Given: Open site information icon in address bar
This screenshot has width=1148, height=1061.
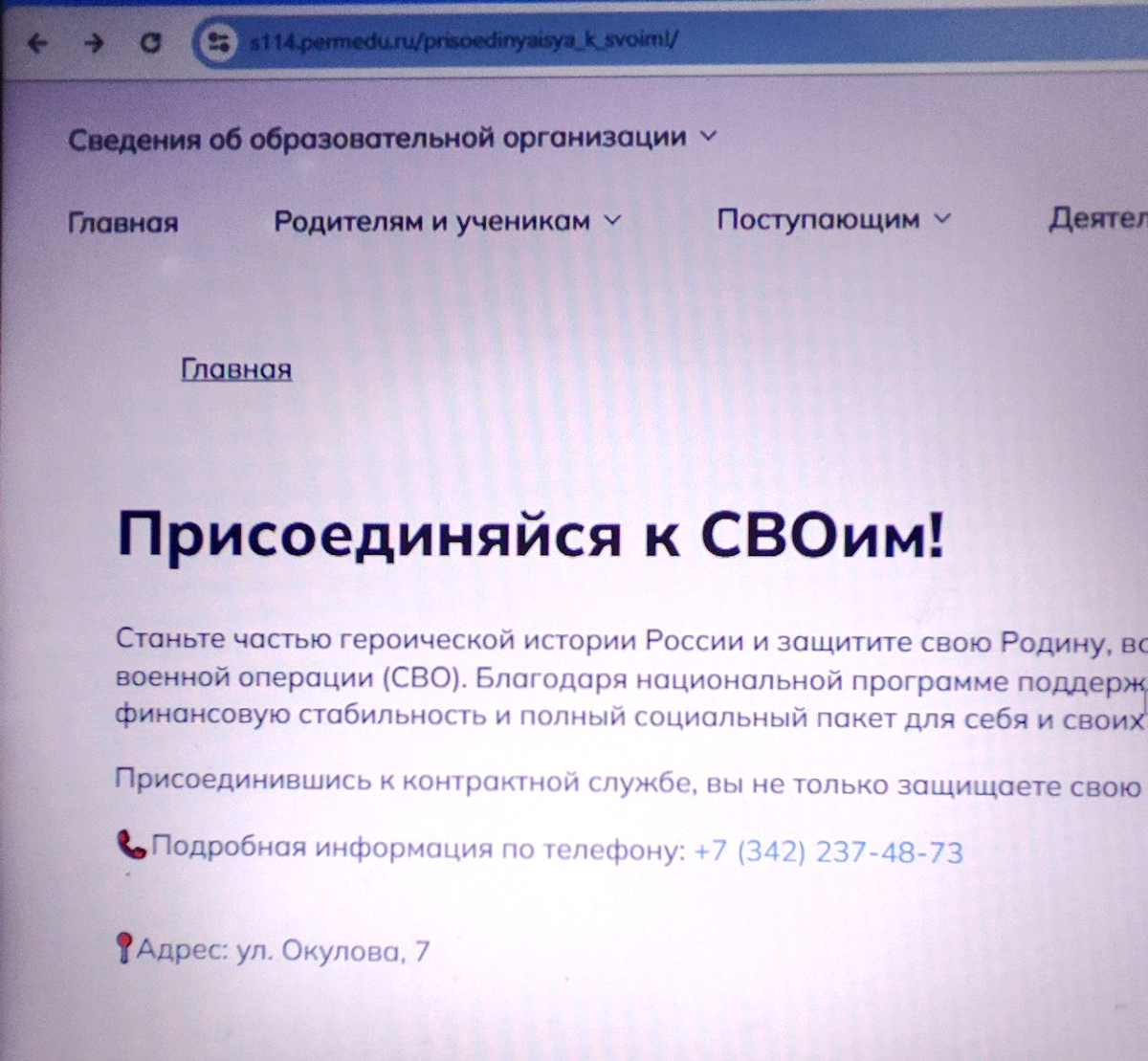Looking at the screenshot, I should pyautogui.click(x=218, y=42).
